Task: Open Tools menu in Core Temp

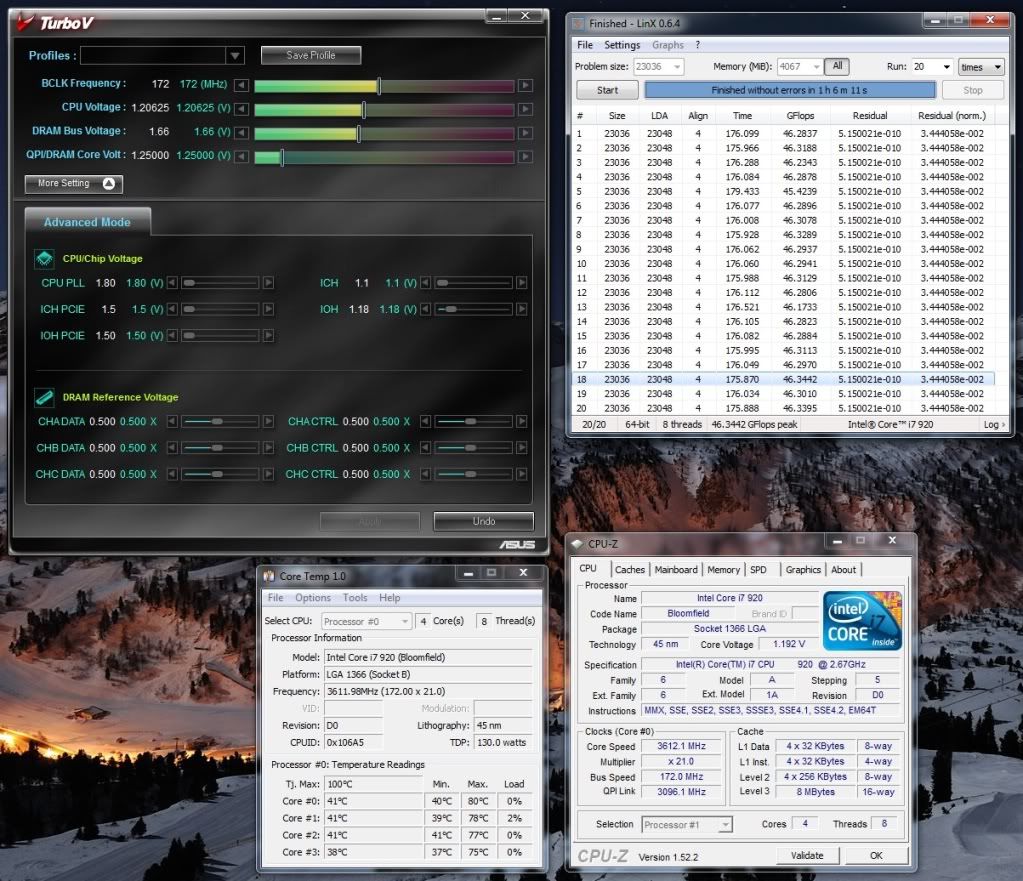Action: (355, 598)
